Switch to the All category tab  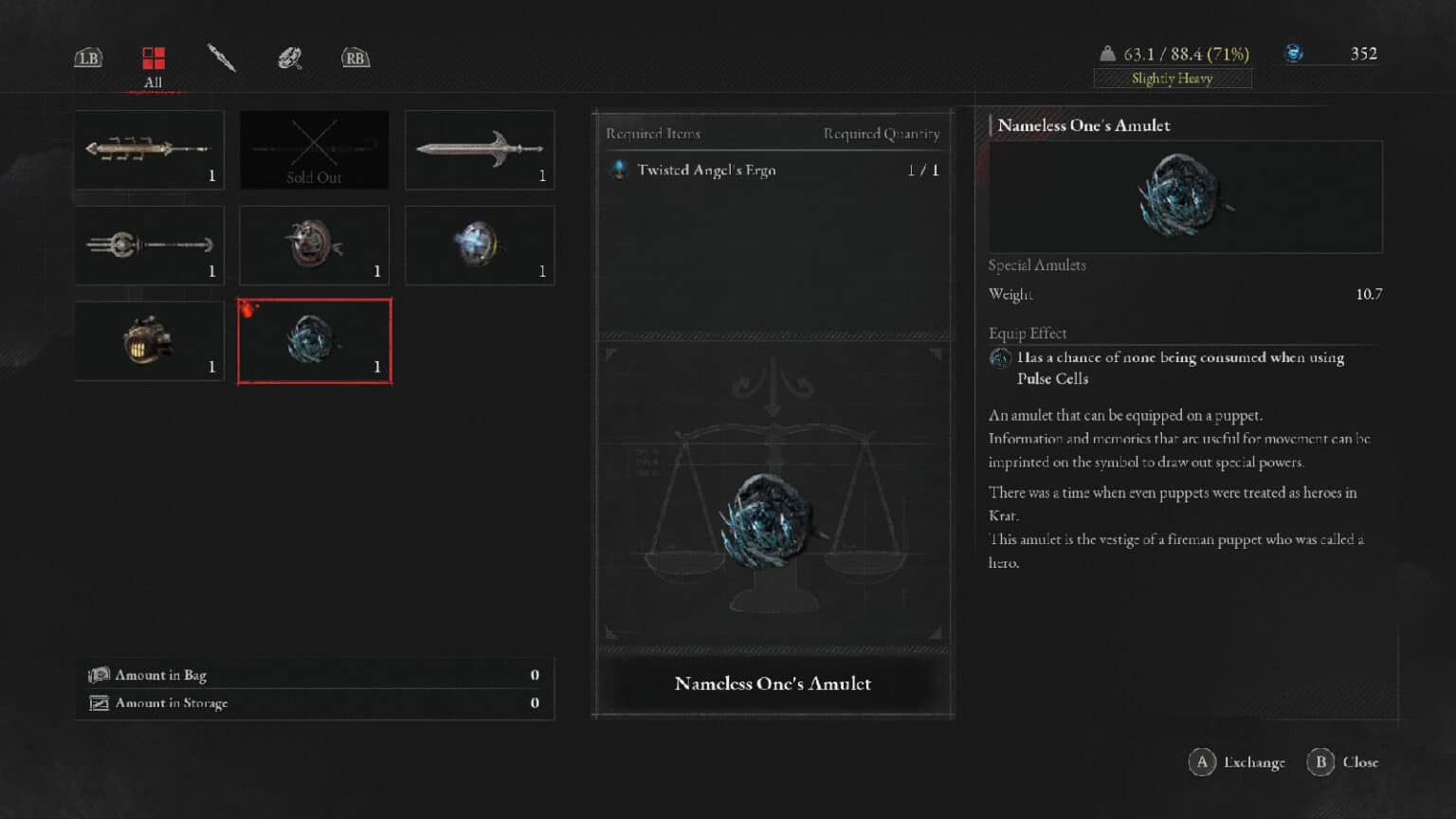coord(153,66)
